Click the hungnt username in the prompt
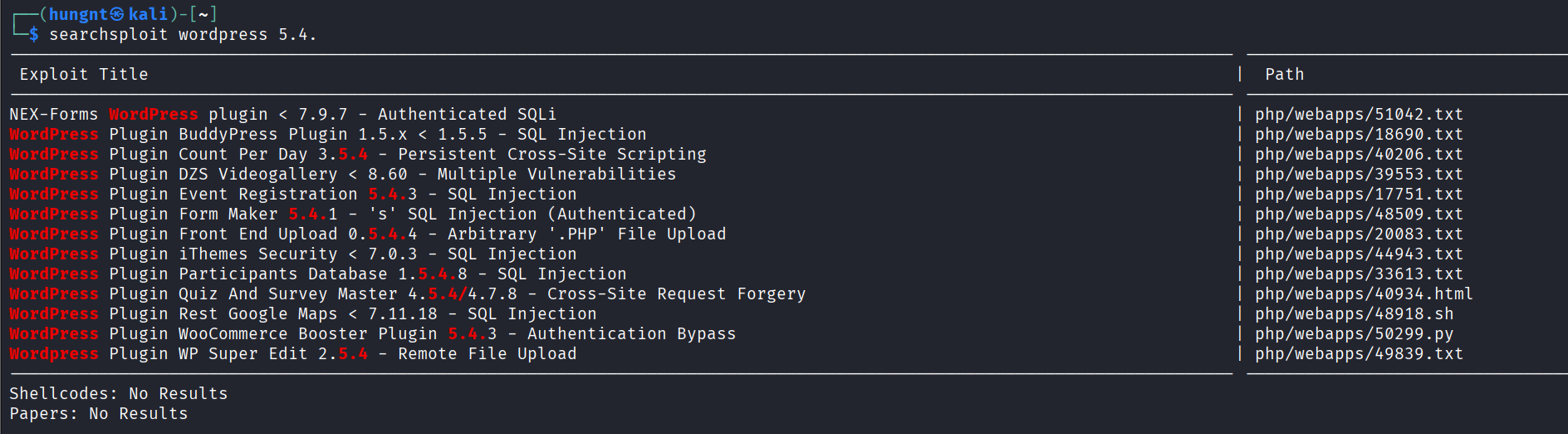1568x434 pixels. [x=79, y=14]
